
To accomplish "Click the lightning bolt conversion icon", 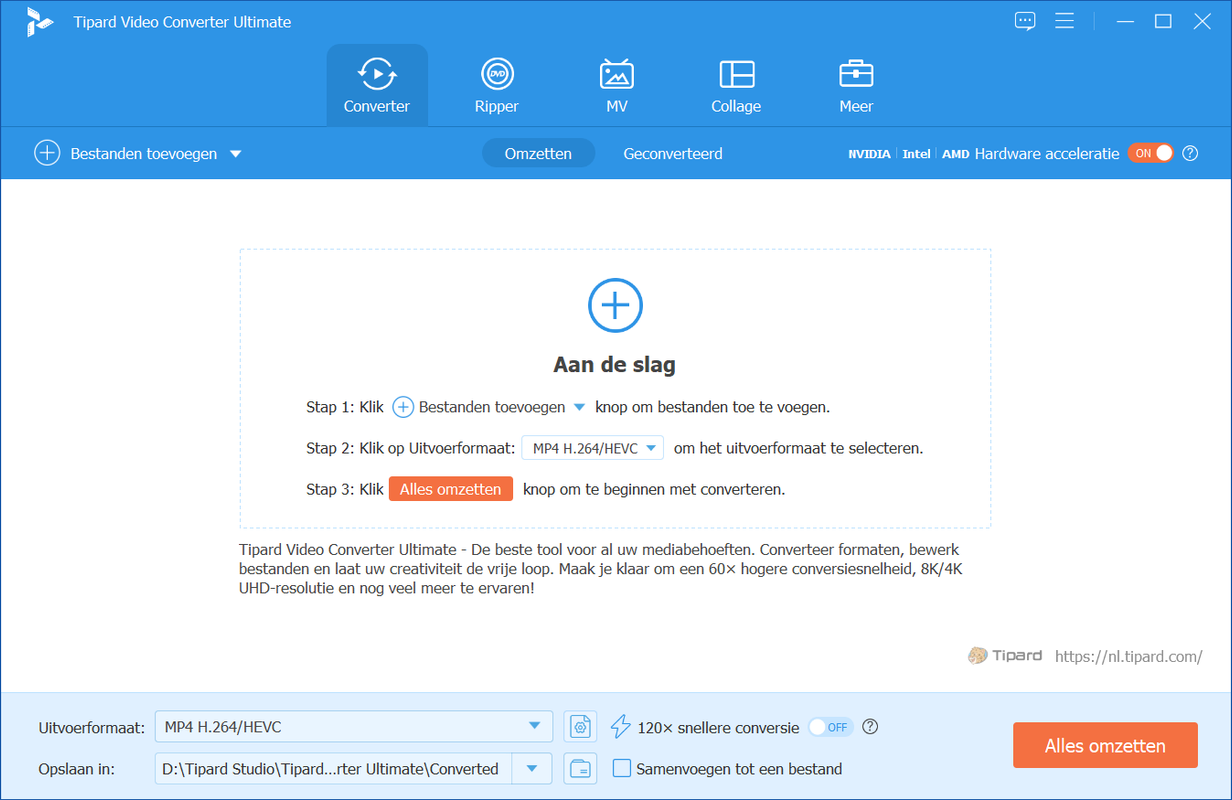I will tap(621, 727).
